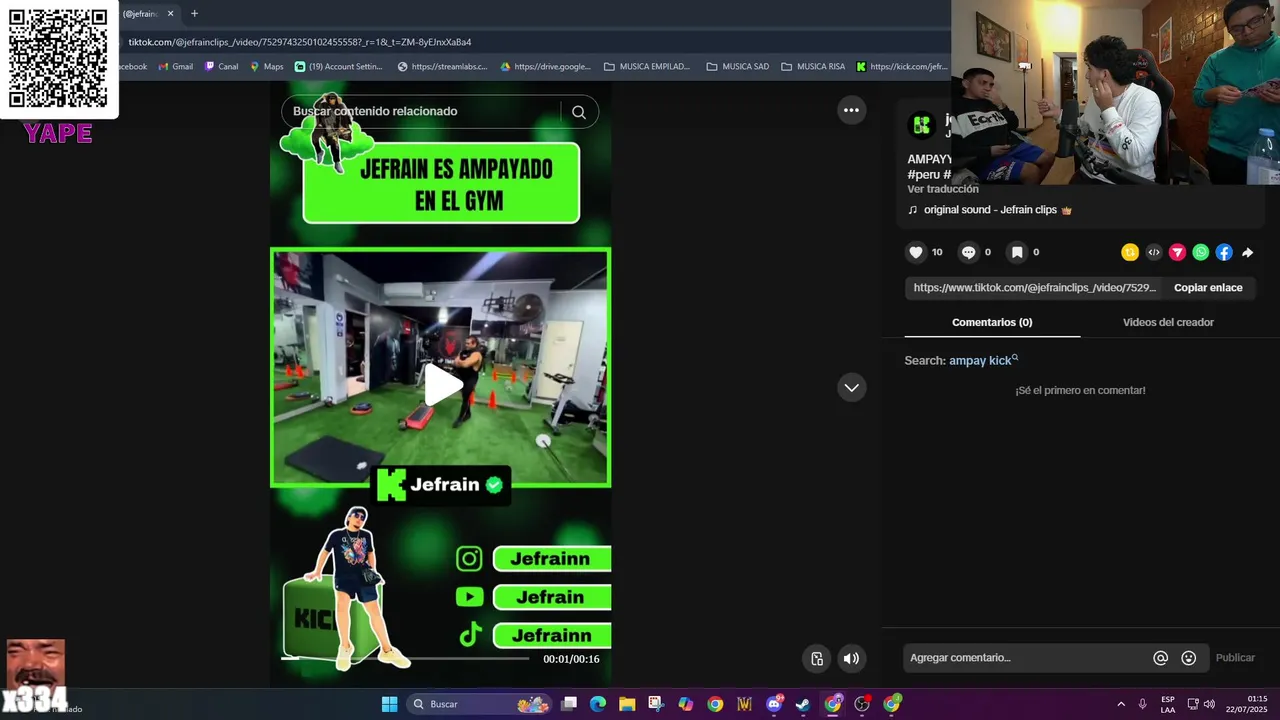Open comments via the speech bubble icon
This screenshot has width=1280, height=720.
click(968, 252)
